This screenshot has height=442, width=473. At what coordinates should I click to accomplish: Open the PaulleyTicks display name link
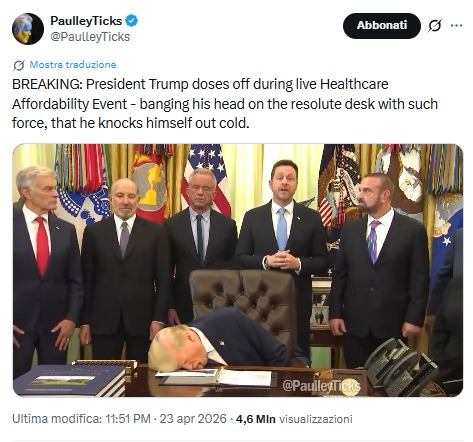86,21
